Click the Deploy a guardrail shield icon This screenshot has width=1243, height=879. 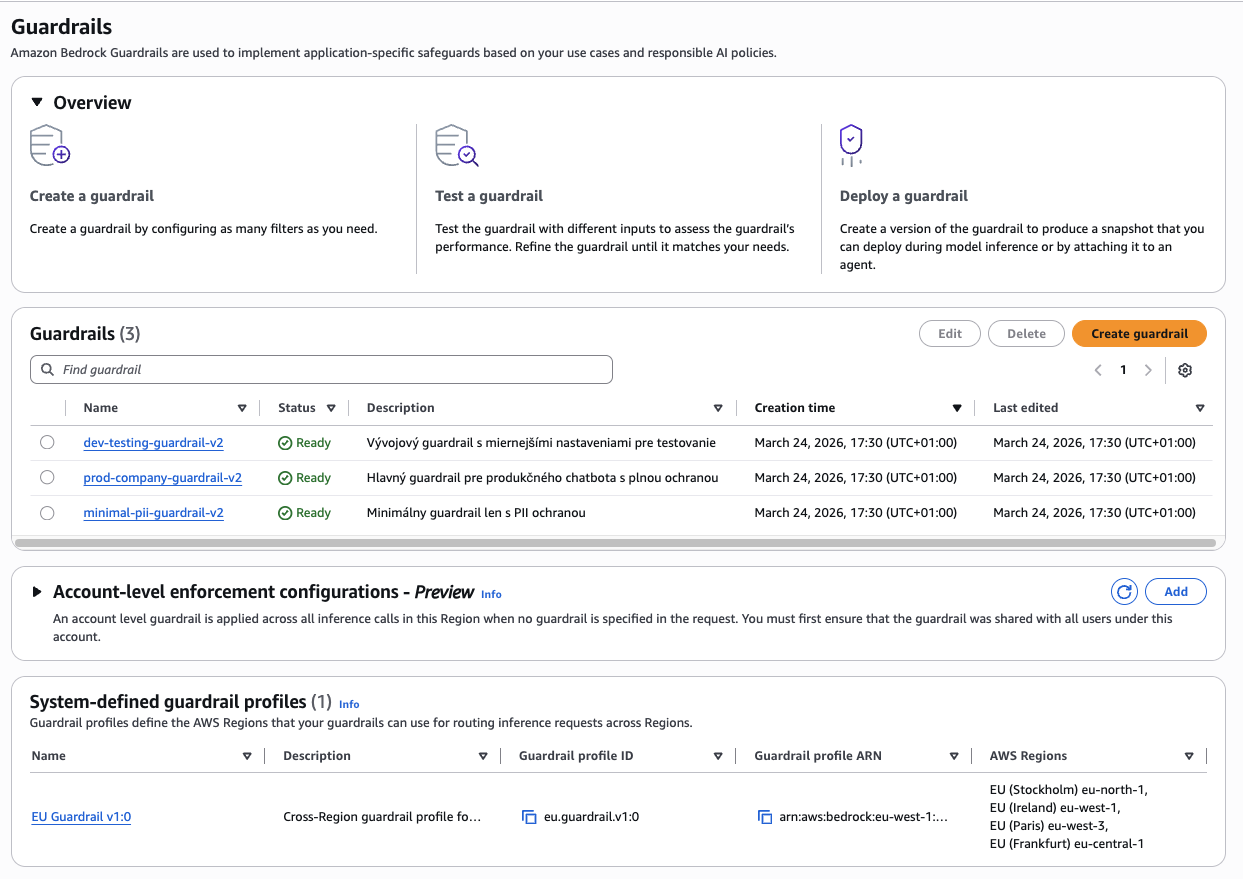pyautogui.click(x=851, y=144)
